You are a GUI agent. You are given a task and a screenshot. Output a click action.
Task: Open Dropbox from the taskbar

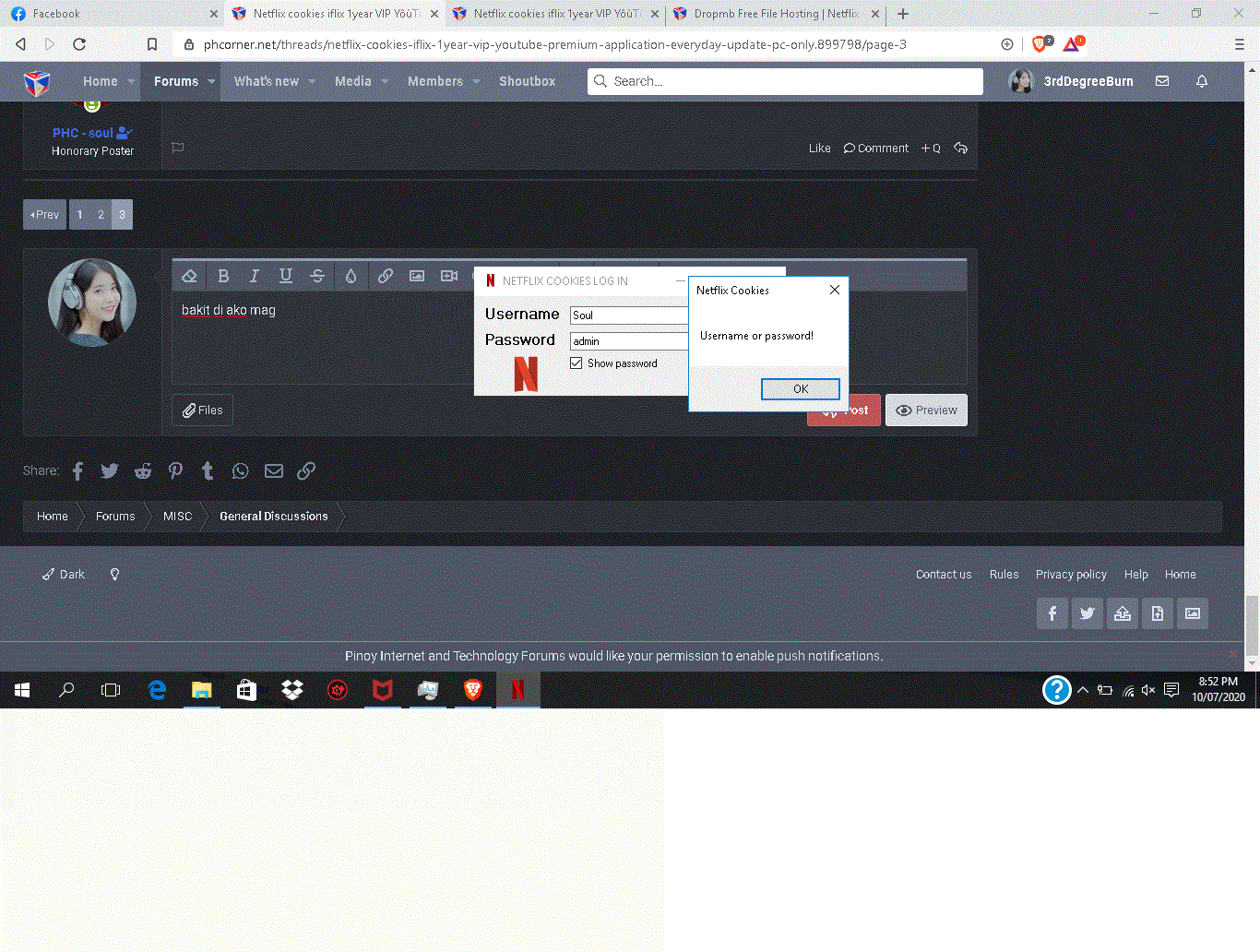[x=292, y=690]
